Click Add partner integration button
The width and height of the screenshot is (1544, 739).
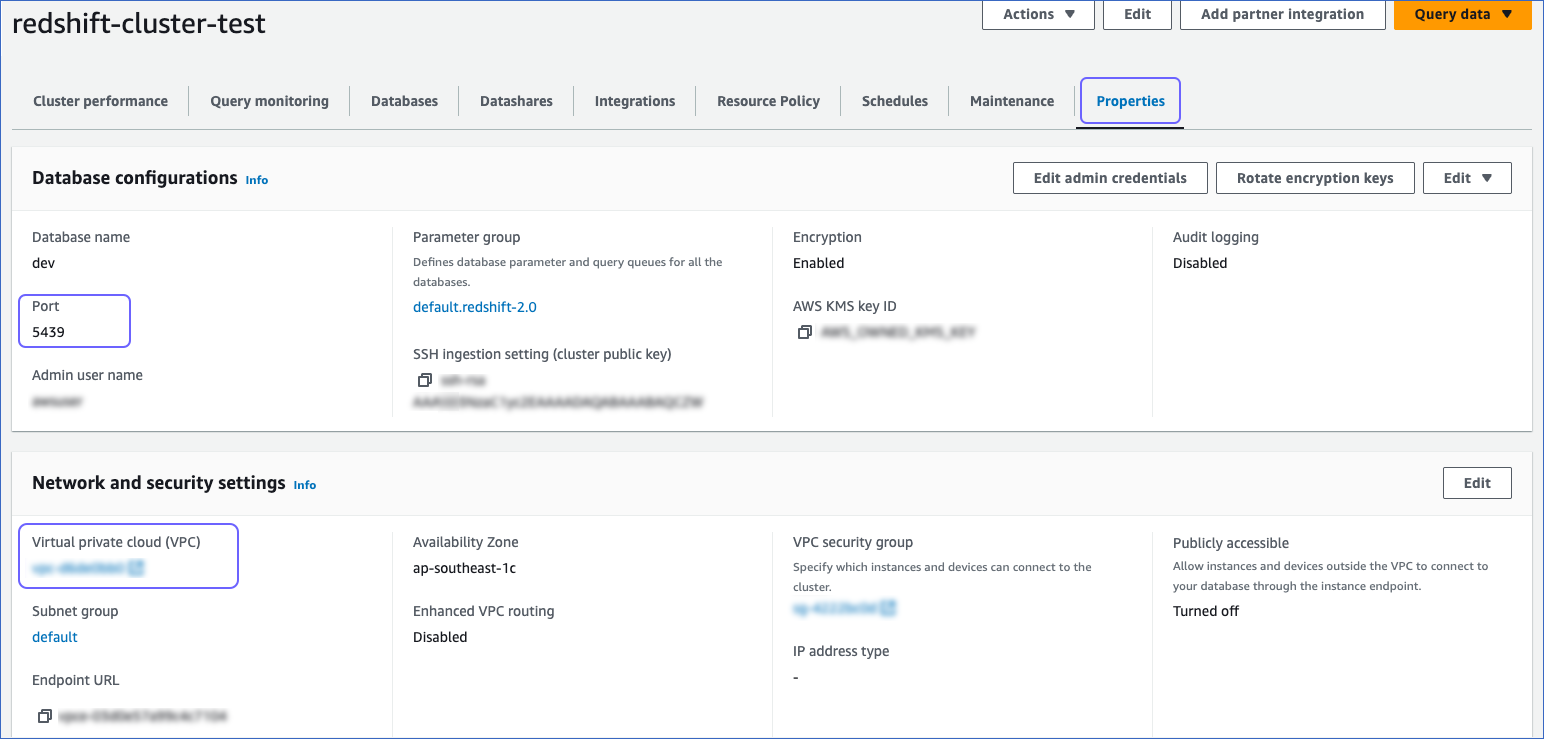1282,14
